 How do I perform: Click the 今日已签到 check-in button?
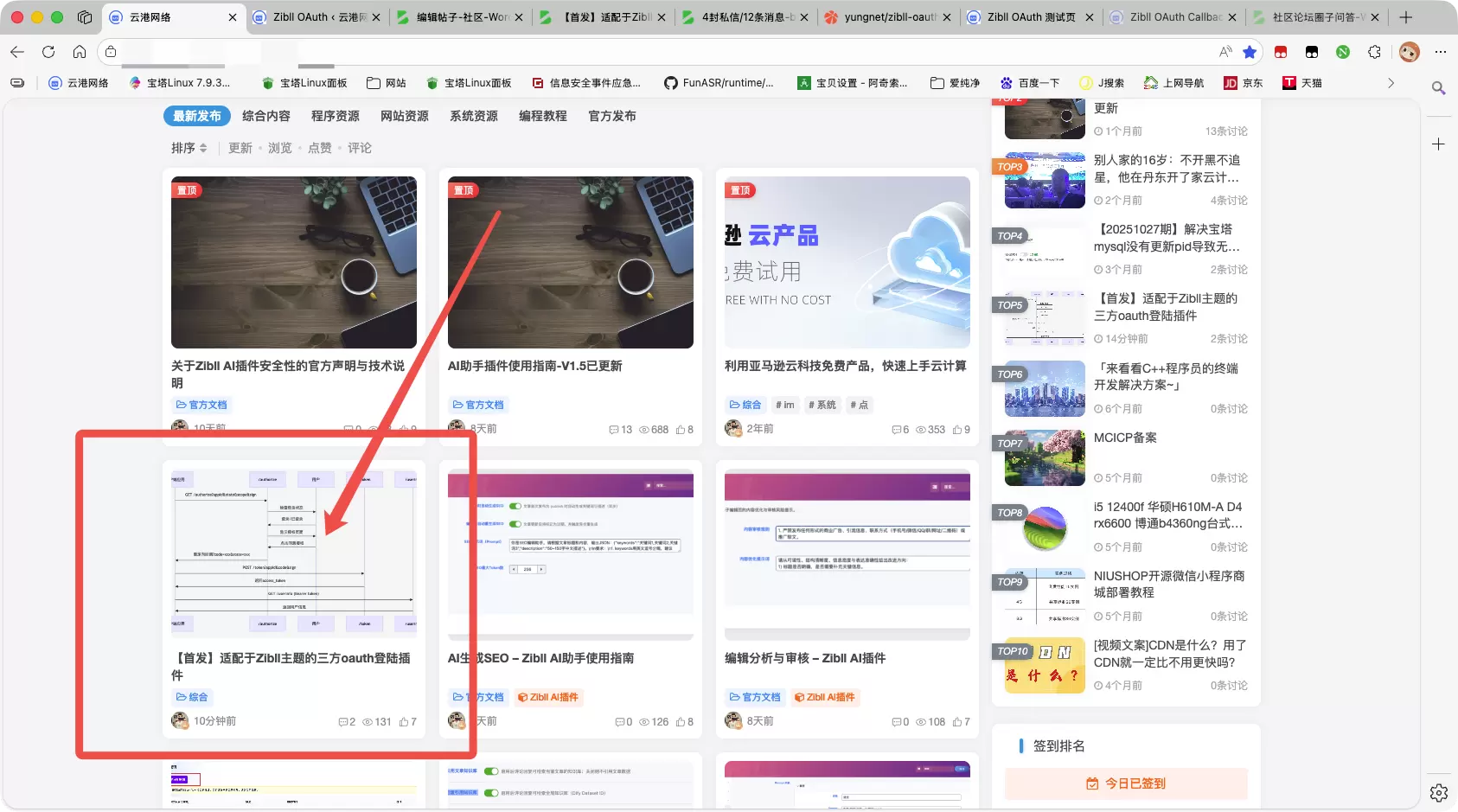(x=1126, y=783)
